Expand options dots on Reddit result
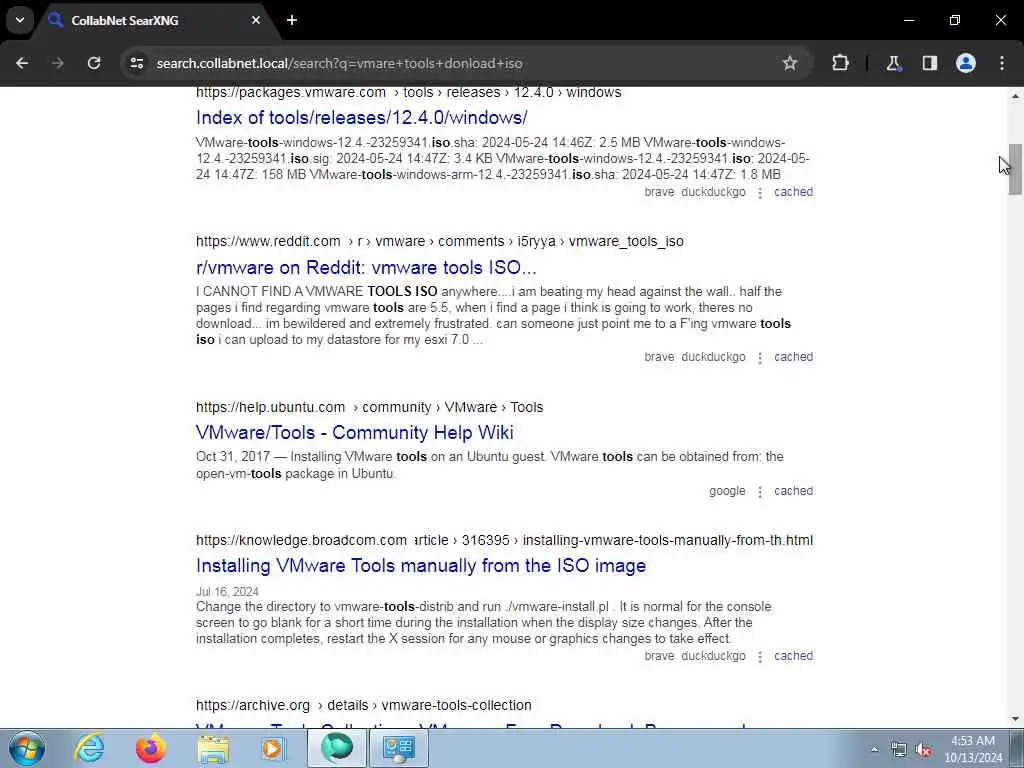 tap(760, 358)
